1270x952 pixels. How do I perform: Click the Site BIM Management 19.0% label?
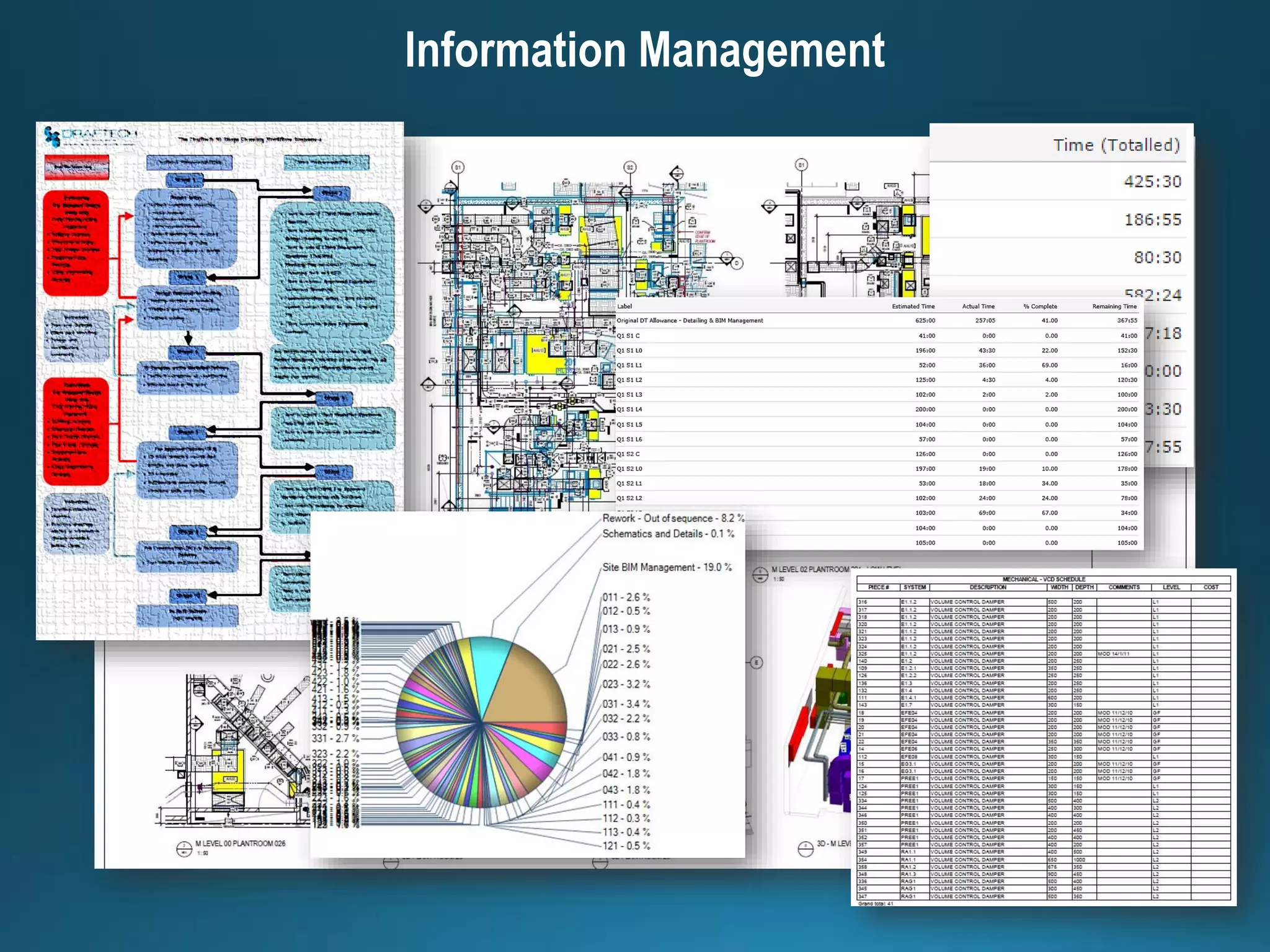[x=667, y=567]
